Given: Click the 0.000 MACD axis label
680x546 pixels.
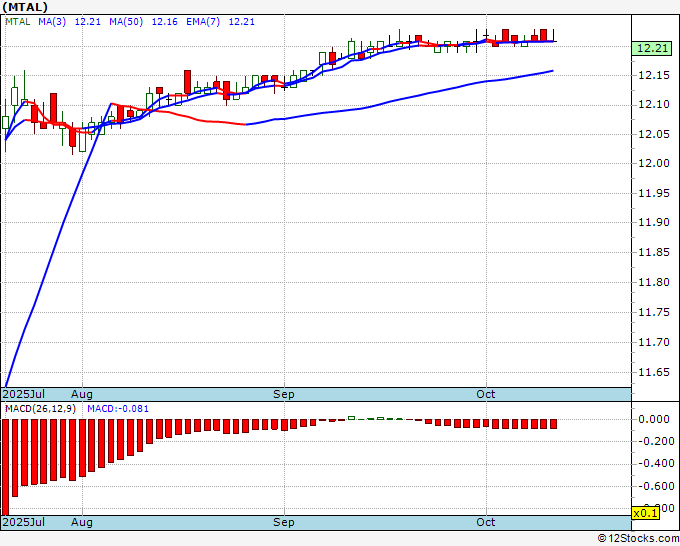Looking at the screenshot, I should 654,419.
